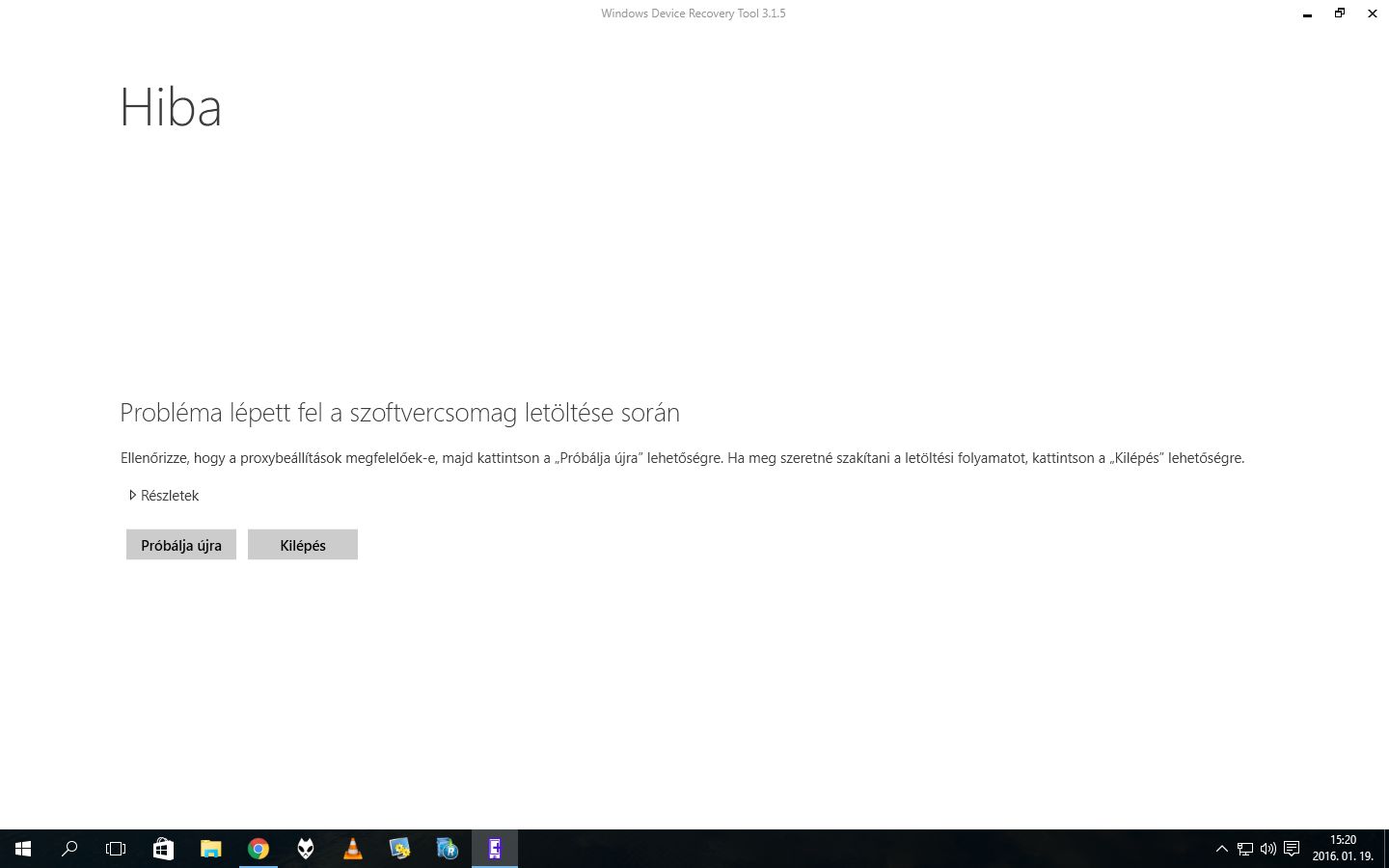Open VLC media player from taskbar

tap(352, 849)
